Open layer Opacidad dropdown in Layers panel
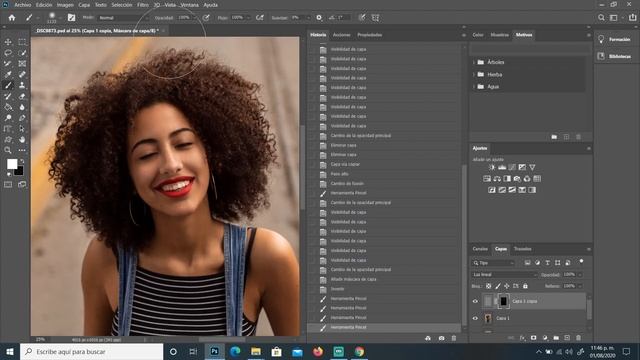The height and width of the screenshot is (360, 640). coord(580,275)
